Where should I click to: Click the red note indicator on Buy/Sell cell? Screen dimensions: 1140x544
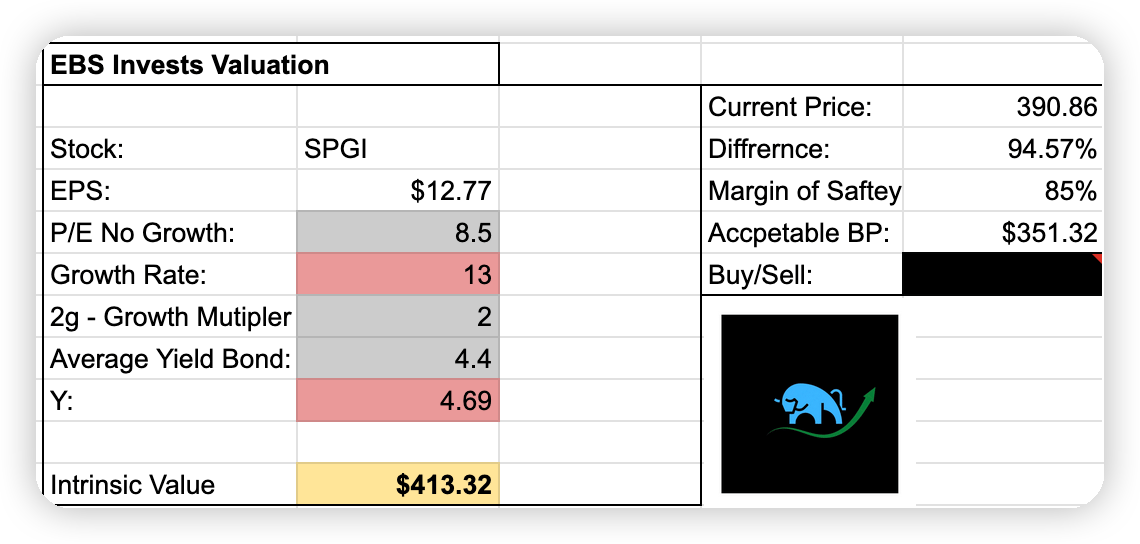pyautogui.click(x=1097, y=258)
